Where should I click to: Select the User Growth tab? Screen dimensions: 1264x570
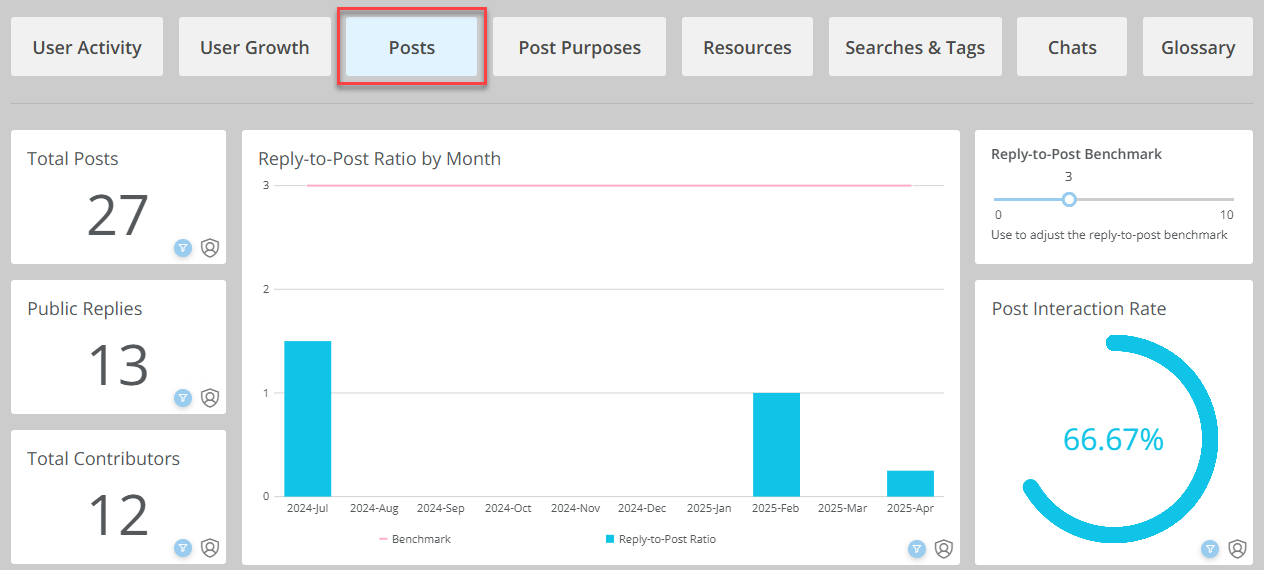(x=255, y=47)
